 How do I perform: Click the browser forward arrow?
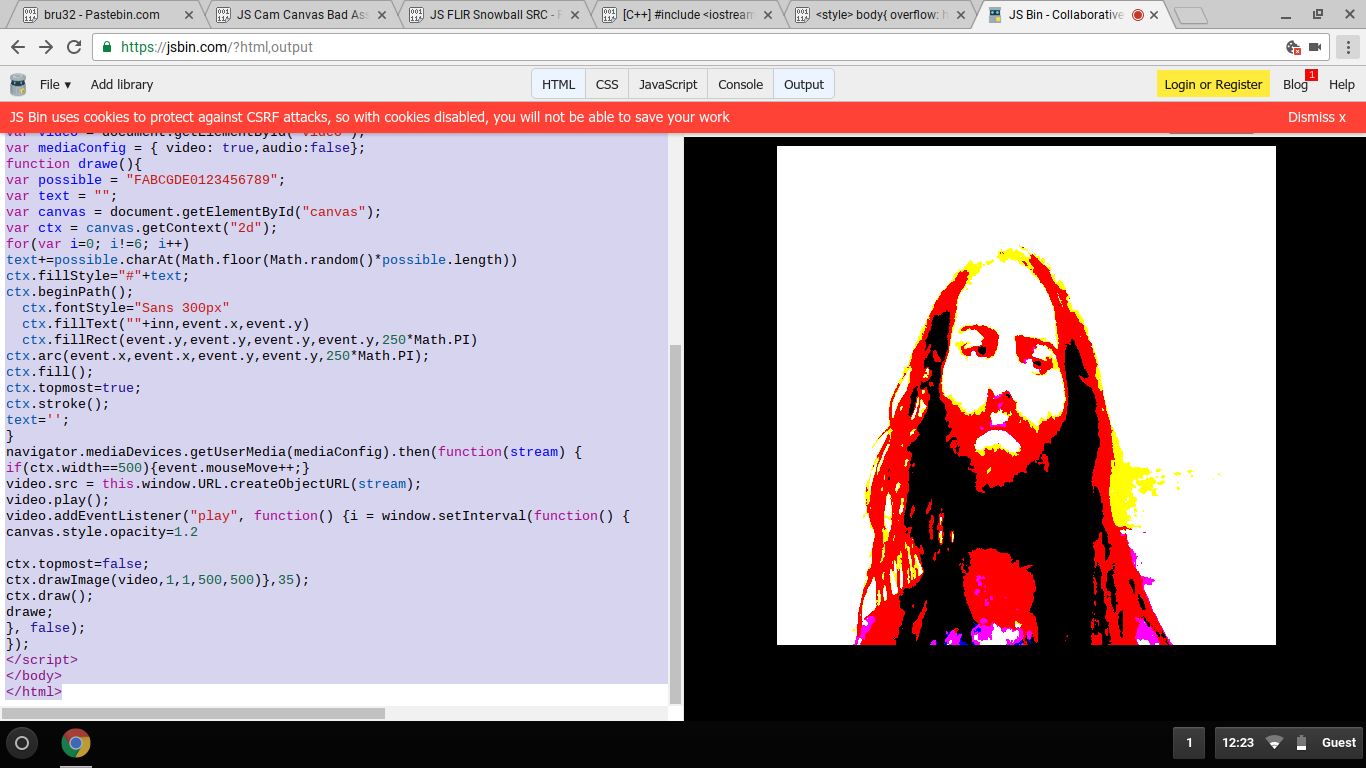(x=46, y=47)
